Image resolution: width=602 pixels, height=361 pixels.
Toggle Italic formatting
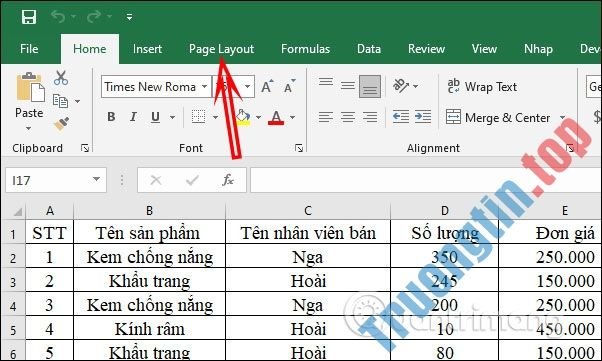point(133,117)
